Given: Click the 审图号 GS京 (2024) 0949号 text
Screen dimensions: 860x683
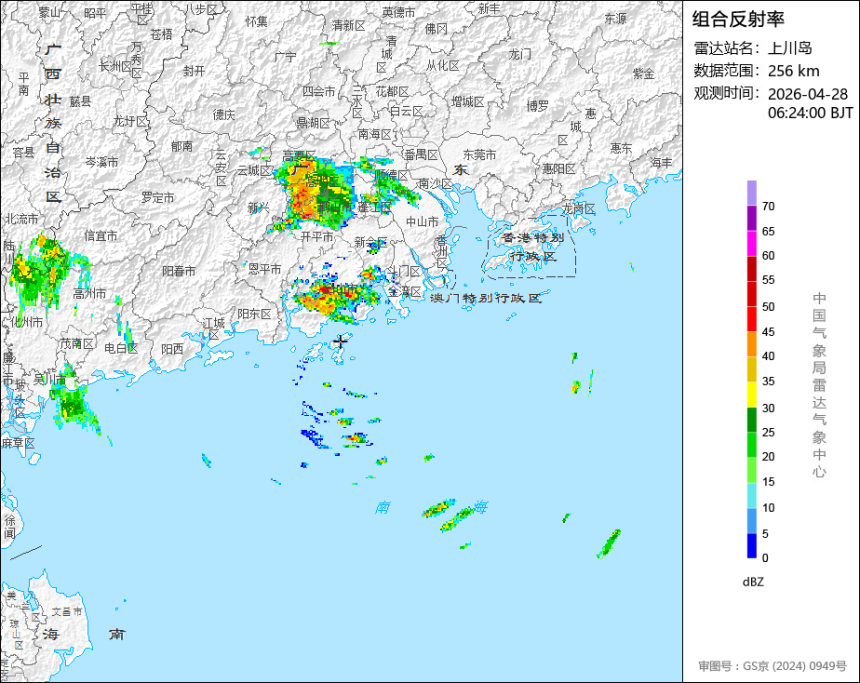Looking at the screenshot, I should coord(772,666).
